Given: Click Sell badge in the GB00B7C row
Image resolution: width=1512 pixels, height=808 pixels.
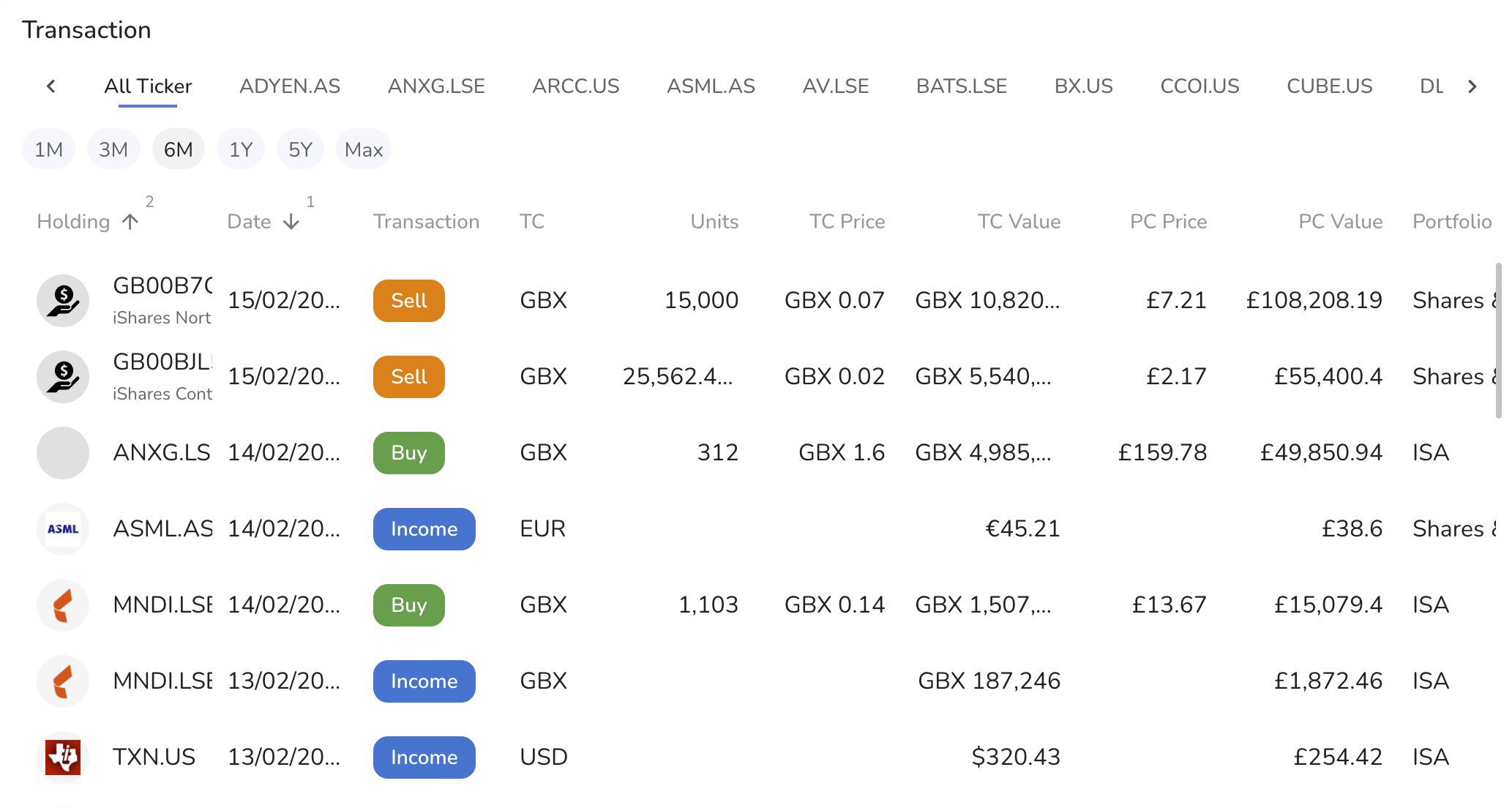Looking at the screenshot, I should click(x=409, y=301).
